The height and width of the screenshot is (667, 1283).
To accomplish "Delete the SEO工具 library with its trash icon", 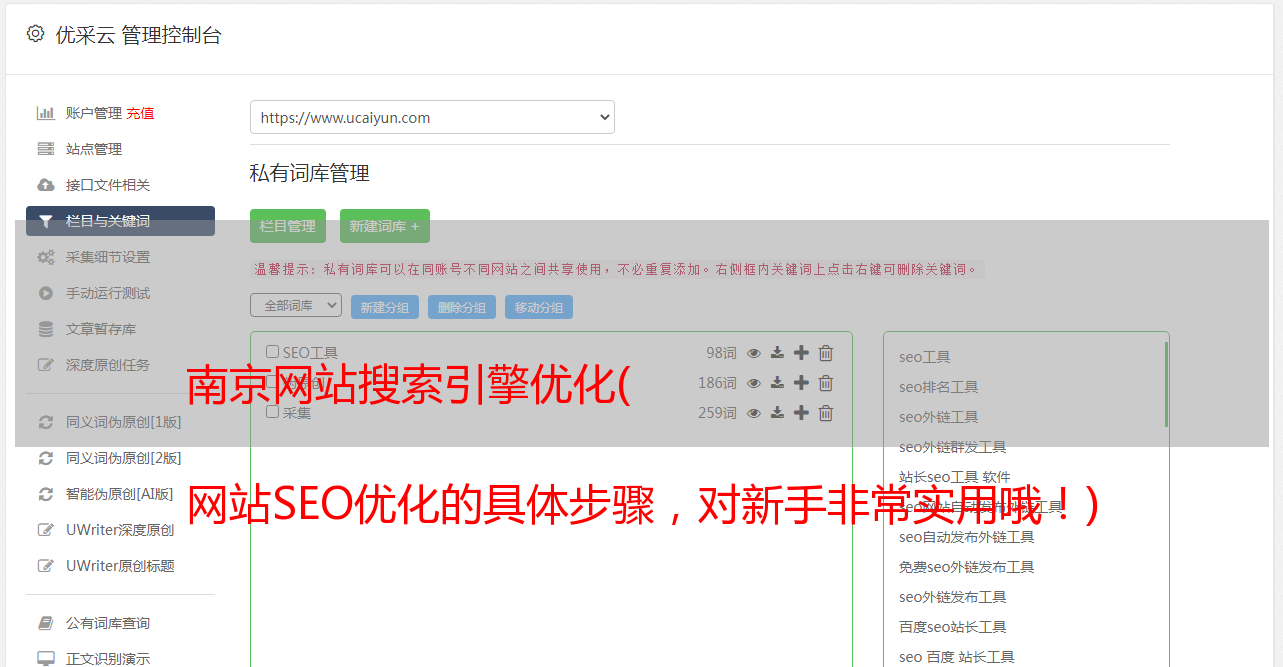I will 826,353.
